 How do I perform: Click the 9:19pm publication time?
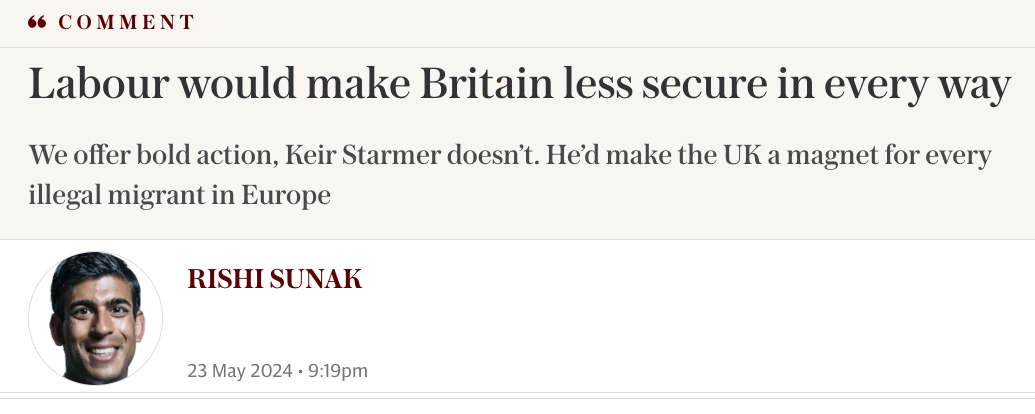[x=338, y=371]
